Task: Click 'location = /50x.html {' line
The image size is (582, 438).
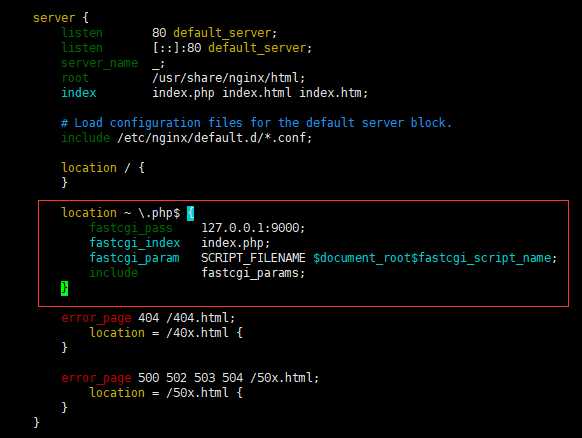Action: (x=166, y=393)
